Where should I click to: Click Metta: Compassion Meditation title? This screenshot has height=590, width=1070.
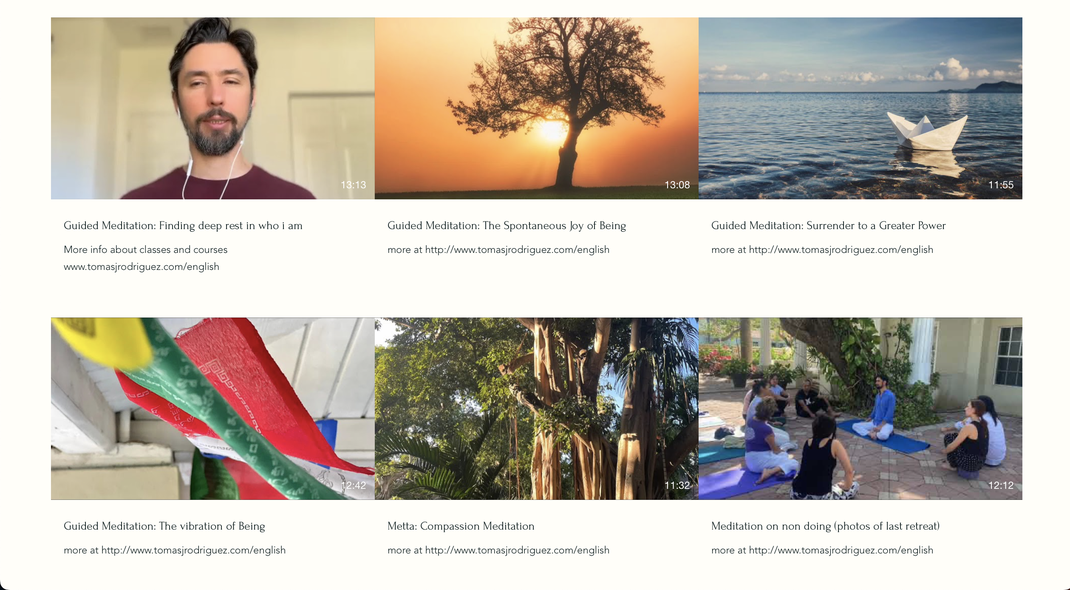(461, 526)
